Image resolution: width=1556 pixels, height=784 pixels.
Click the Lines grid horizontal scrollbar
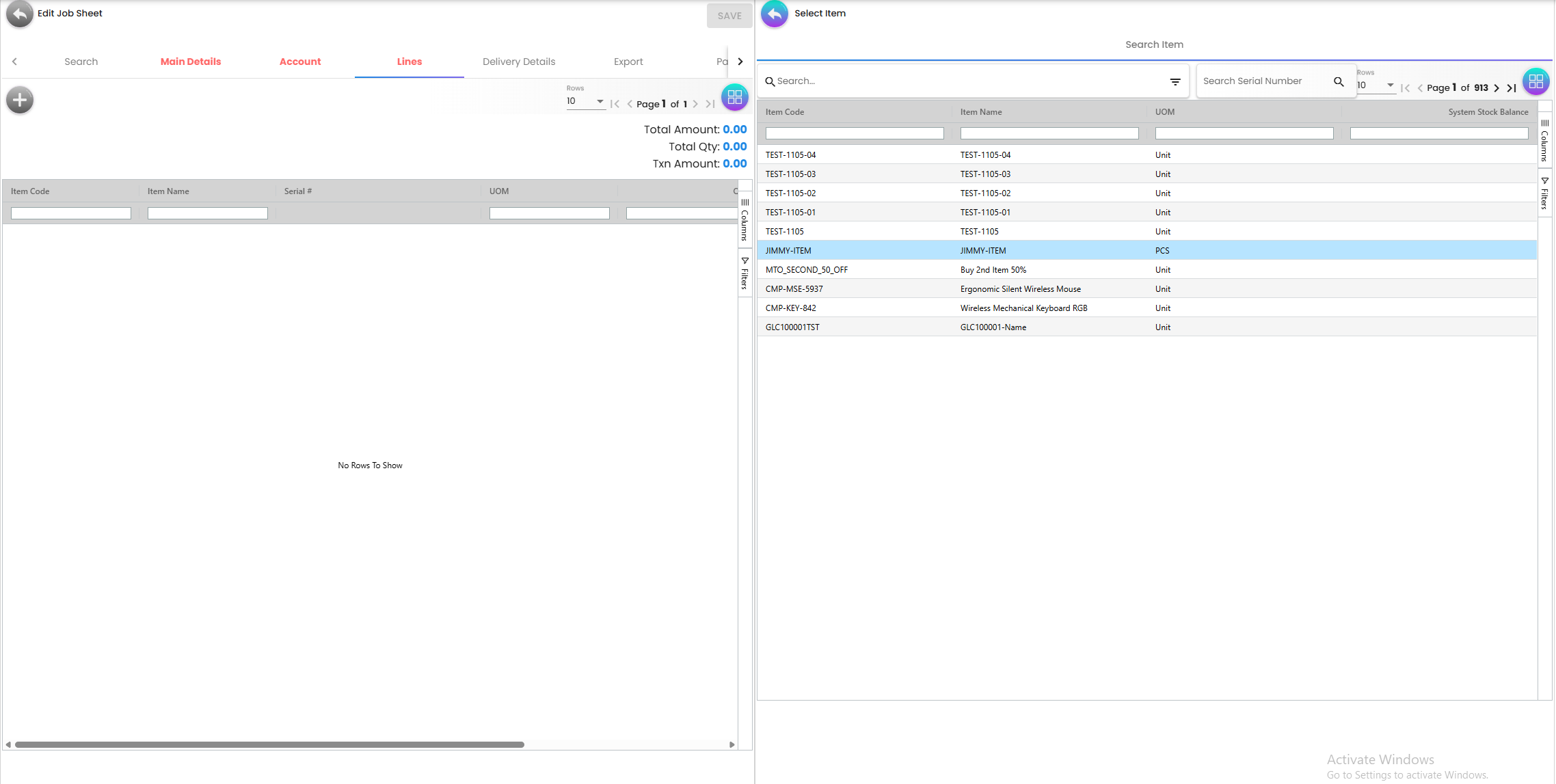[x=269, y=744]
